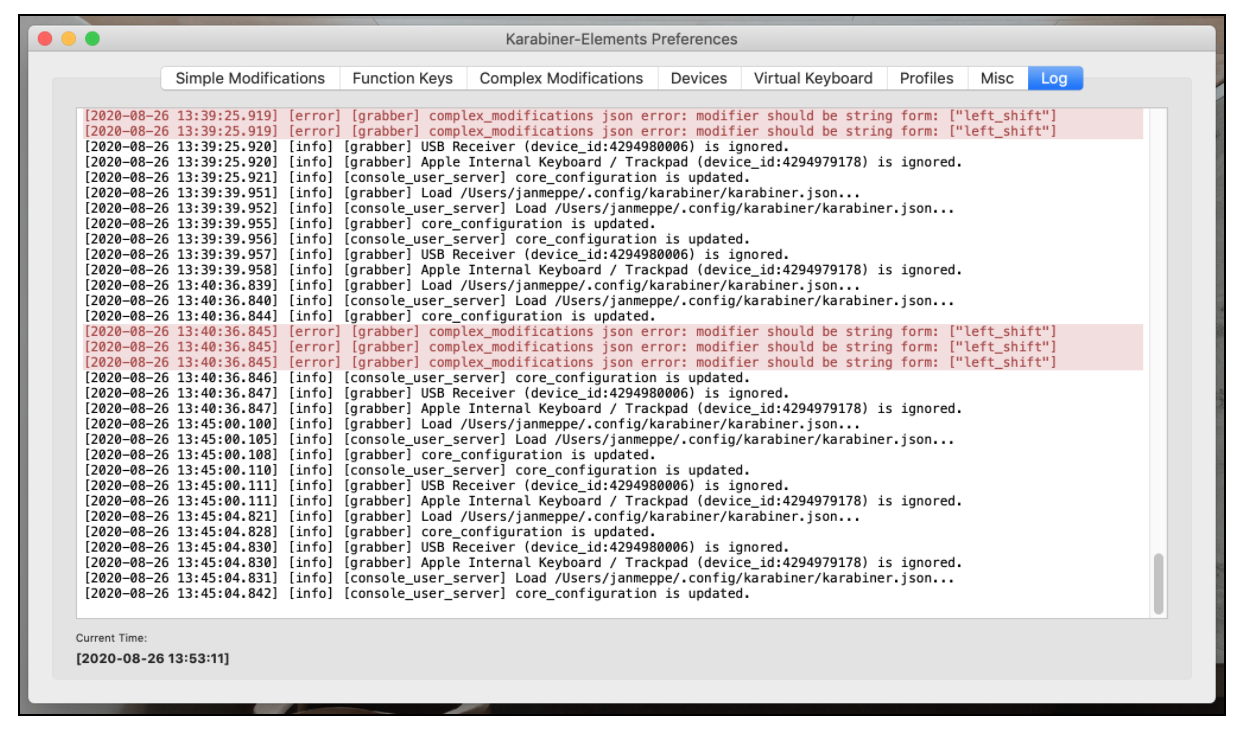Click console_user_server line at 13:39:39.956

click(x=415, y=239)
